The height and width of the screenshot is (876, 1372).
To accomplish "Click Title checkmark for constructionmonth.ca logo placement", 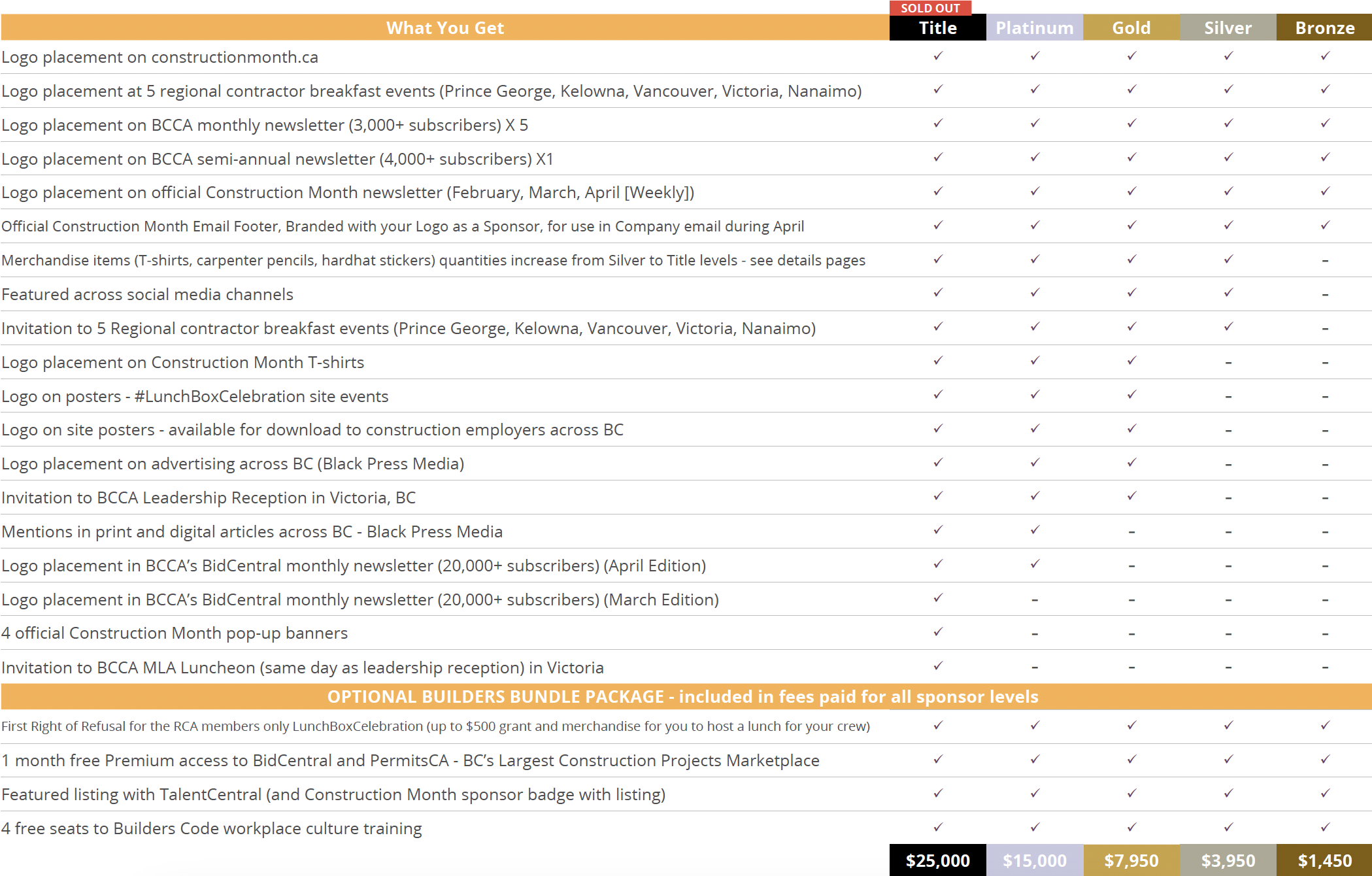I will (938, 56).
